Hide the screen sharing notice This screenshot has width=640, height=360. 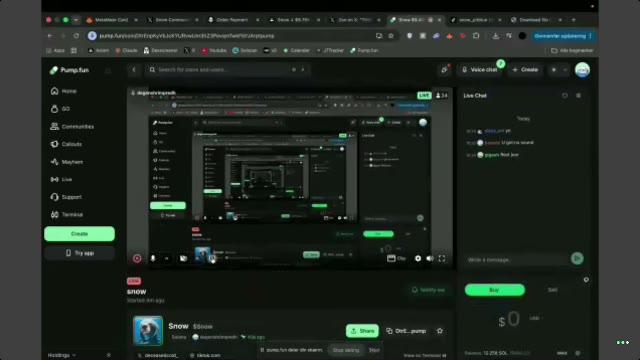374,350
